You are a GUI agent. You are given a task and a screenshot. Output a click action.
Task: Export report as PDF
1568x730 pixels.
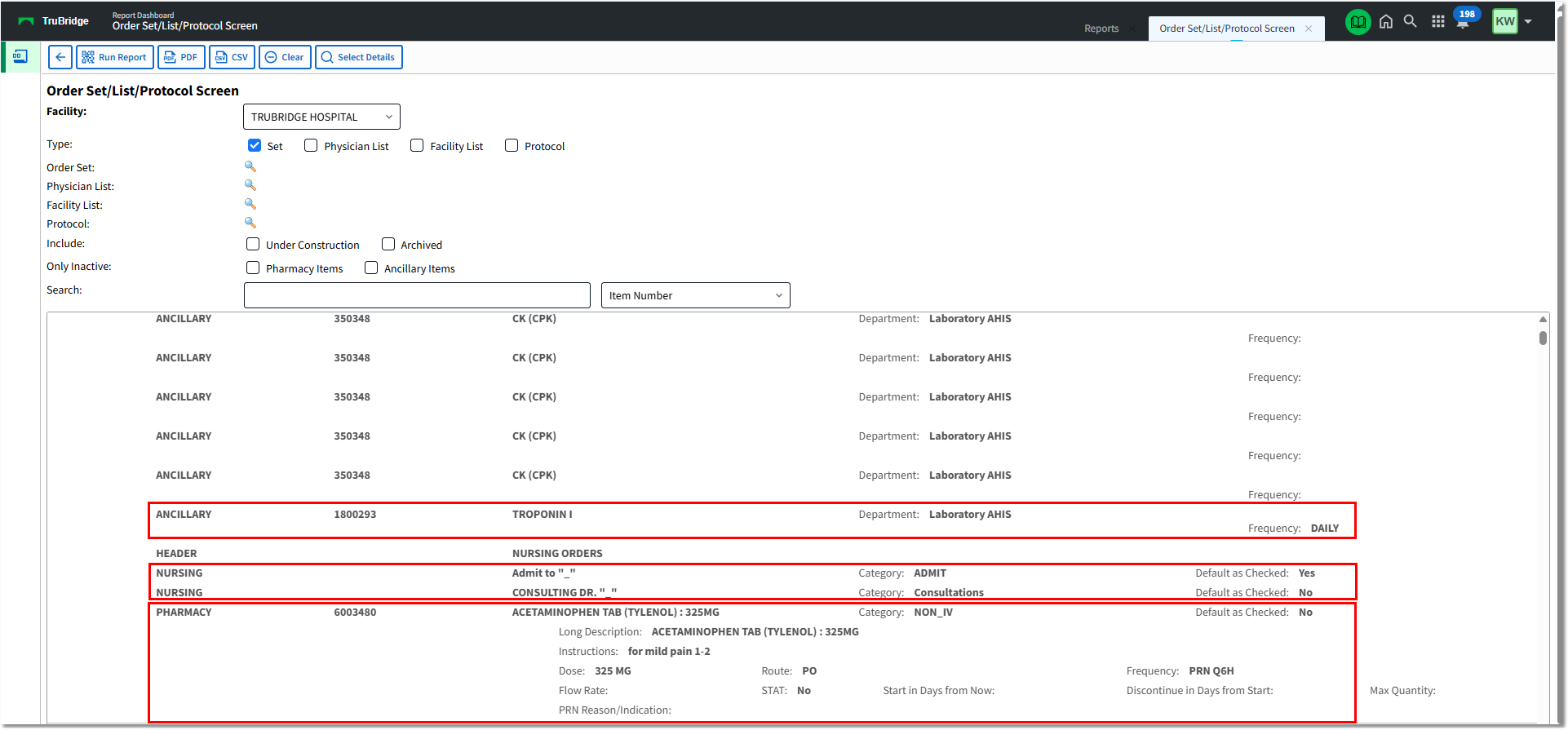[x=181, y=57]
